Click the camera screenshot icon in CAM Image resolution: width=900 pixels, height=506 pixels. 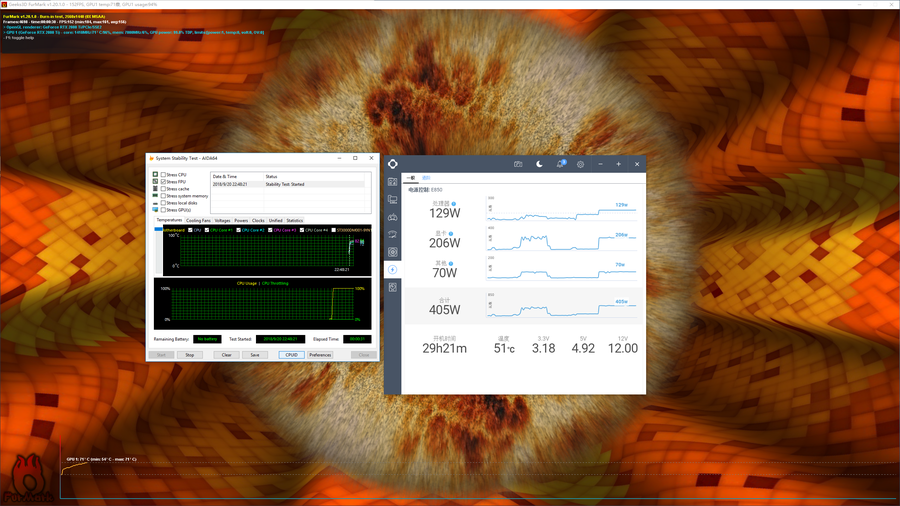pyautogui.click(x=519, y=164)
